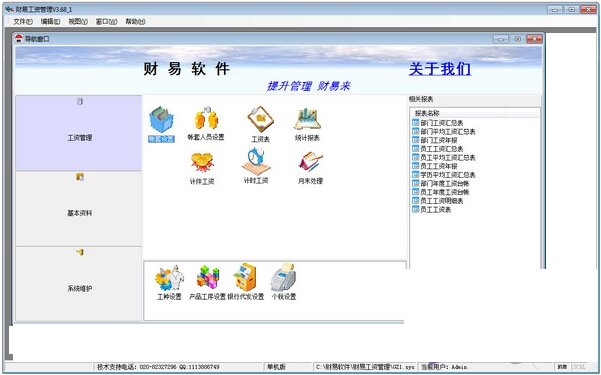Select the 员工平均工资汇总表 report row

(x=443, y=158)
